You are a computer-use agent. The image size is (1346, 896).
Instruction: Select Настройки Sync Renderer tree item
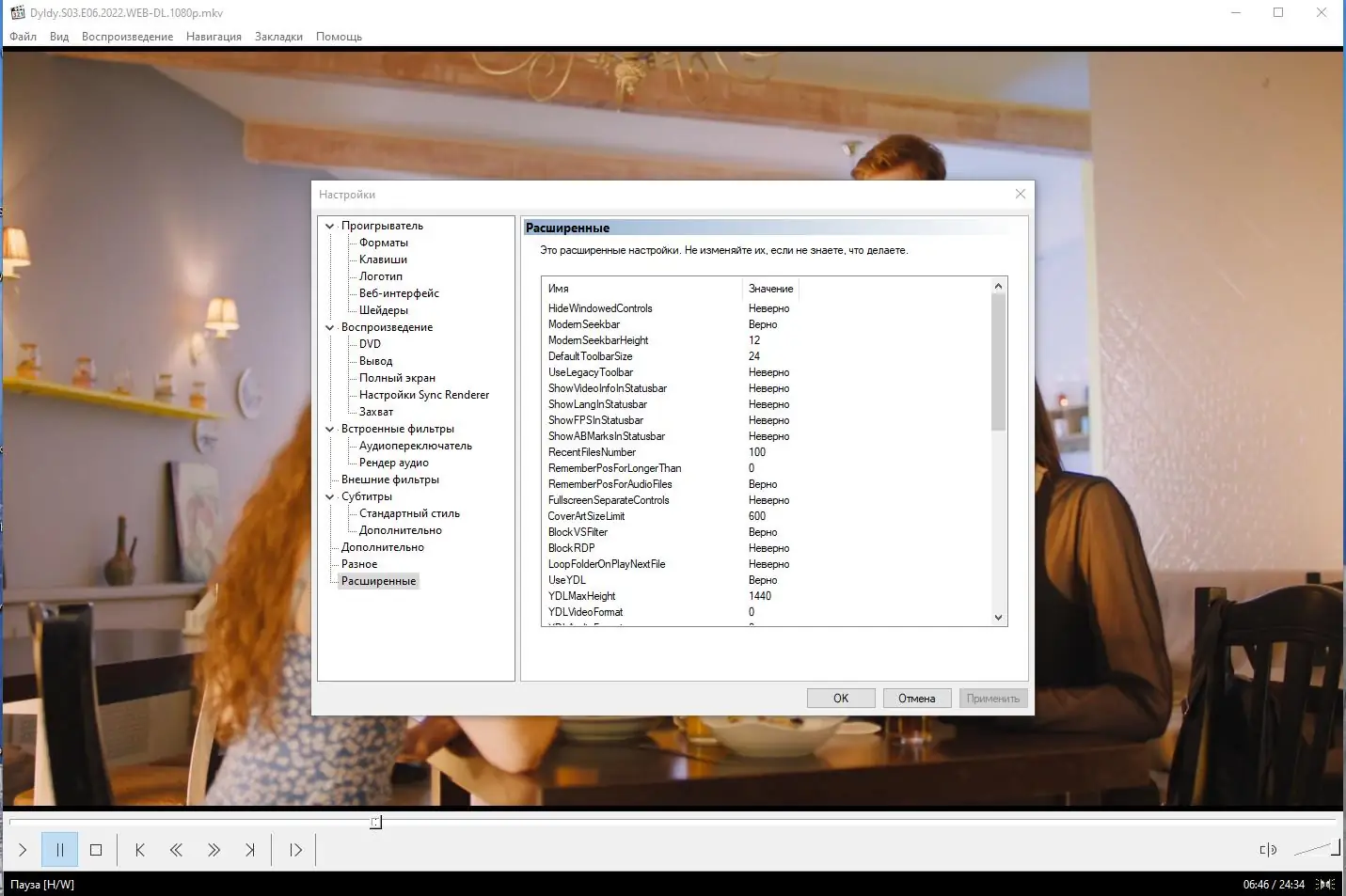pyautogui.click(x=424, y=395)
